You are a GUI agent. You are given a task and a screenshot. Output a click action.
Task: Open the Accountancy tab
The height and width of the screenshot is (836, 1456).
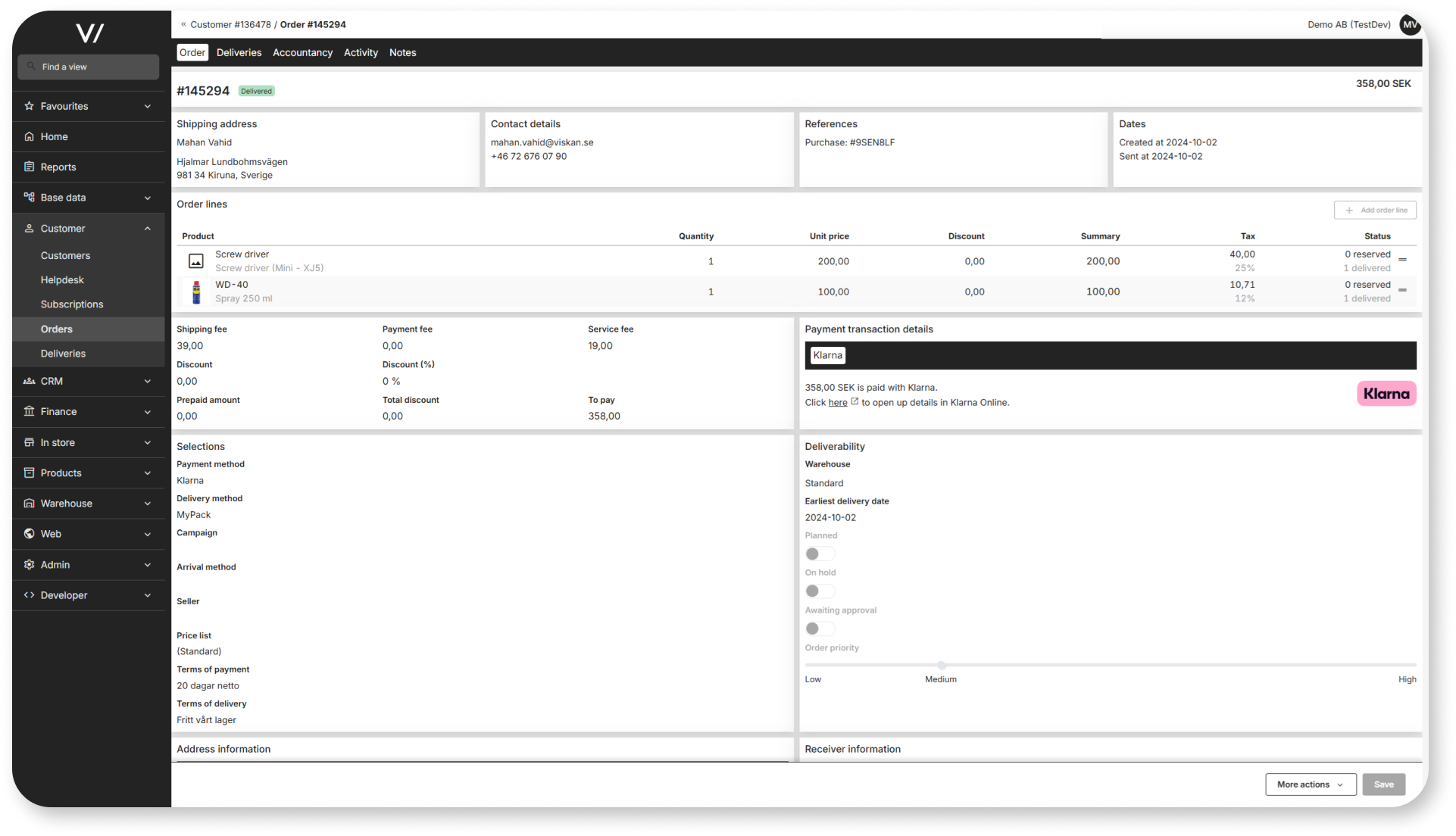click(302, 52)
